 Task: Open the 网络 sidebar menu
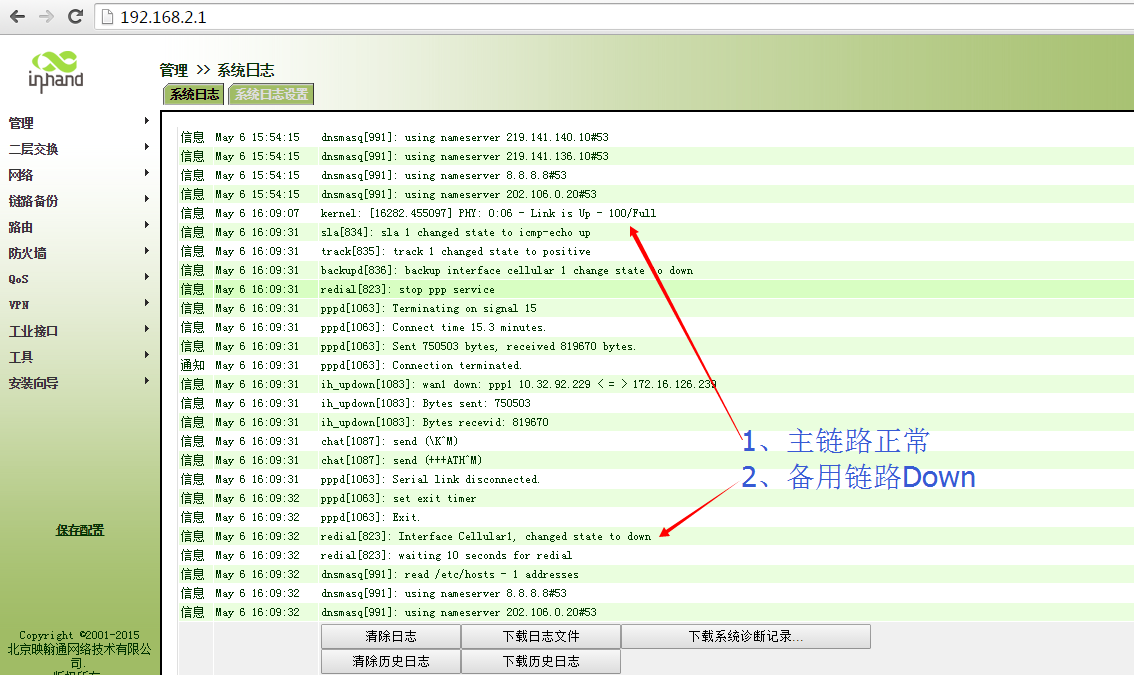pos(22,175)
